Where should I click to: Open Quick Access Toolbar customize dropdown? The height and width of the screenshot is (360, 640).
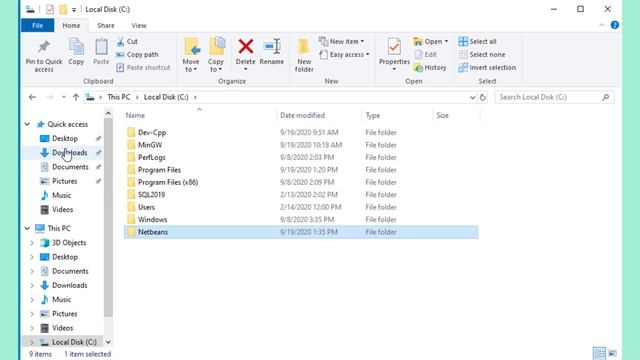point(74,9)
